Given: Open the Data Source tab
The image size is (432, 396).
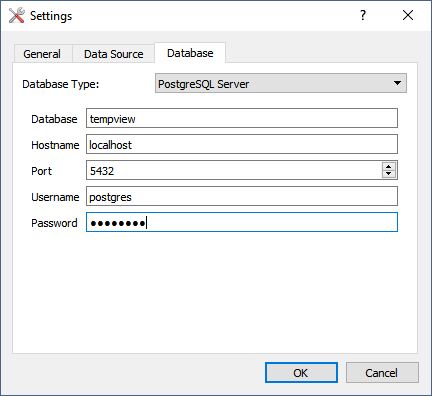Looking at the screenshot, I should pyautogui.click(x=113, y=54).
